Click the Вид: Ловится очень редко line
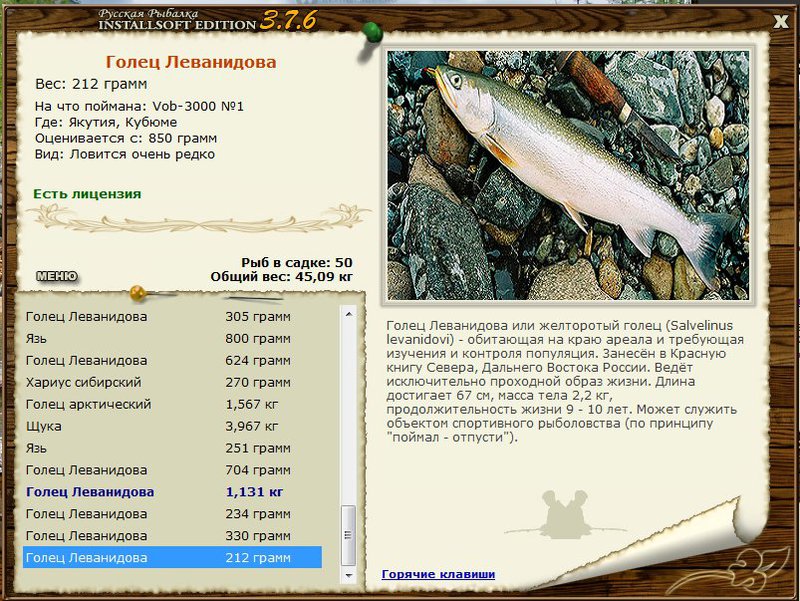The width and height of the screenshot is (800, 601). tap(125, 154)
